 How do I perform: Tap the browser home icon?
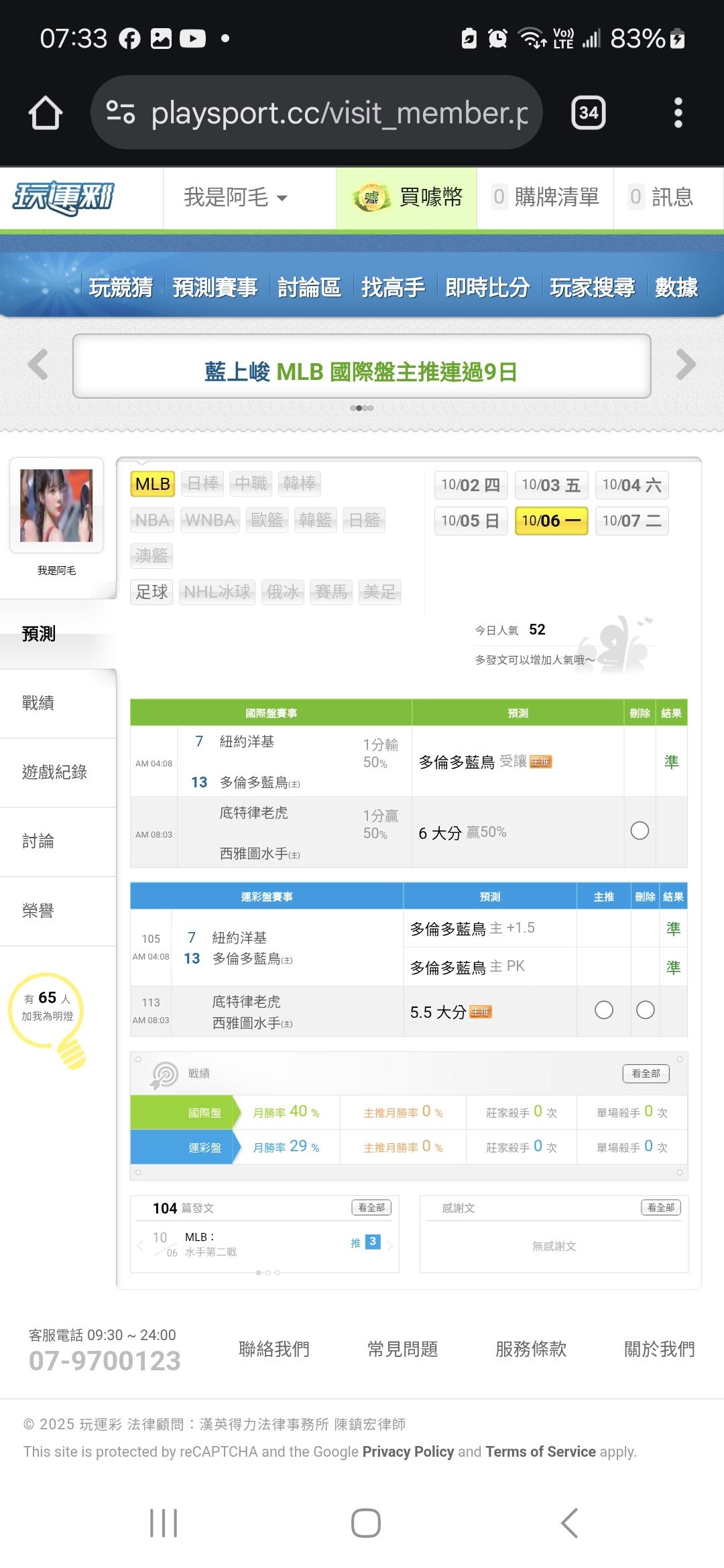[x=46, y=113]
